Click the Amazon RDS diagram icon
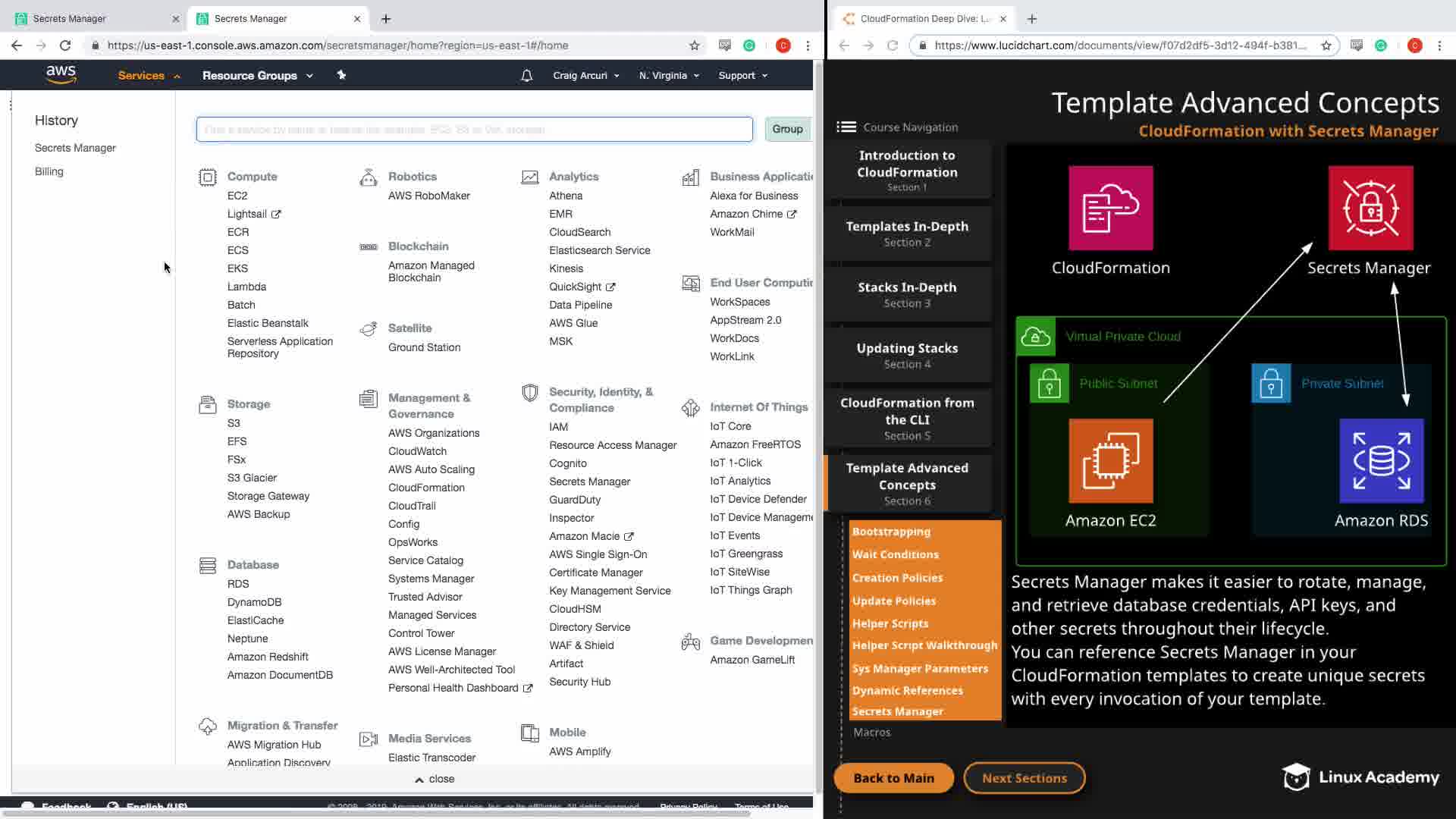1456x819 pixels. 1381,461
